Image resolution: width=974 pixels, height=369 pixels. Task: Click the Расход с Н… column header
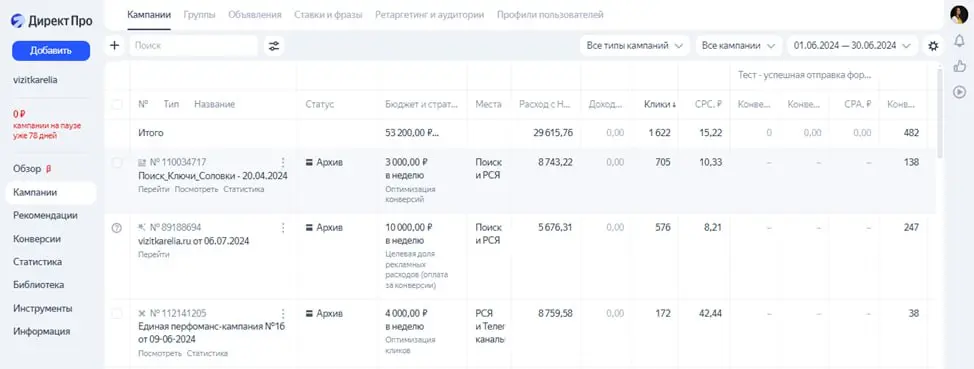click(x=545, y=104)
